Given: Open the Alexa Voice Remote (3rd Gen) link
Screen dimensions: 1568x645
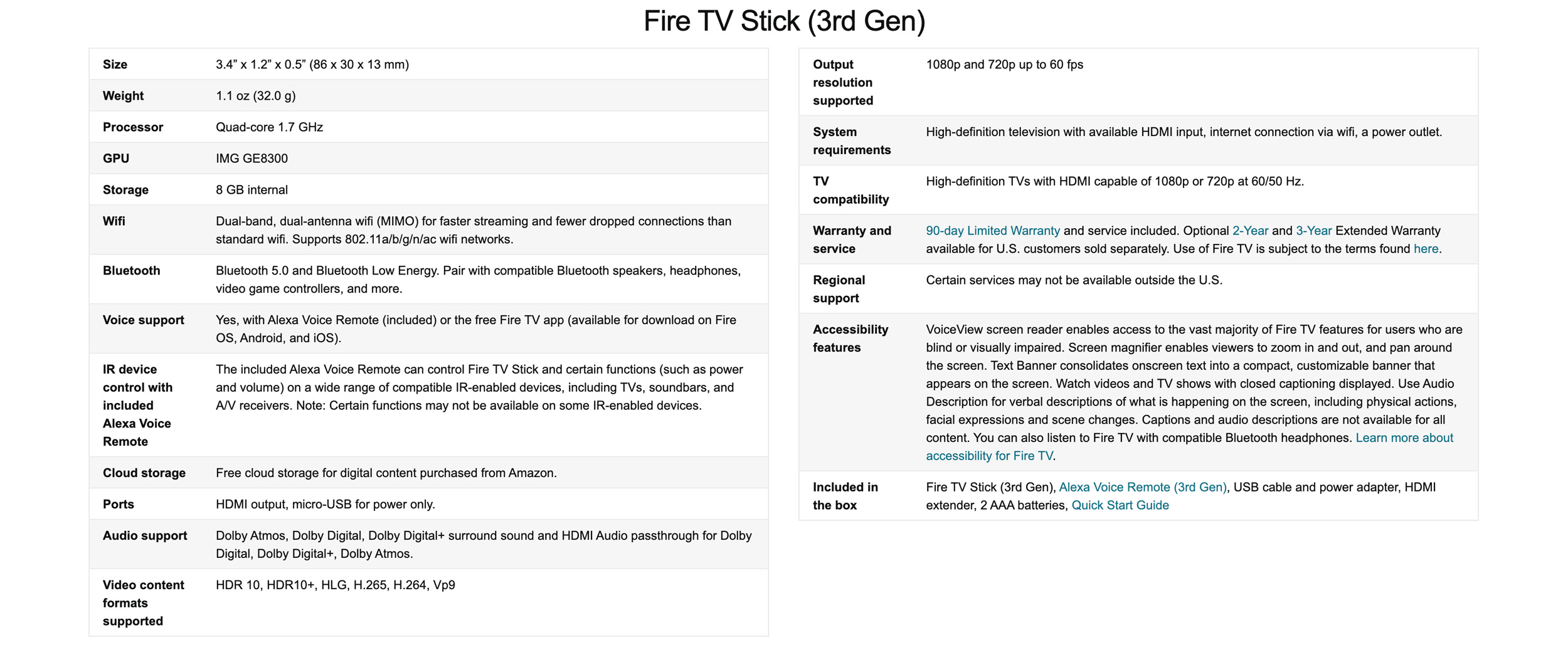Looking at the screenshot, I should (1142, 487).
